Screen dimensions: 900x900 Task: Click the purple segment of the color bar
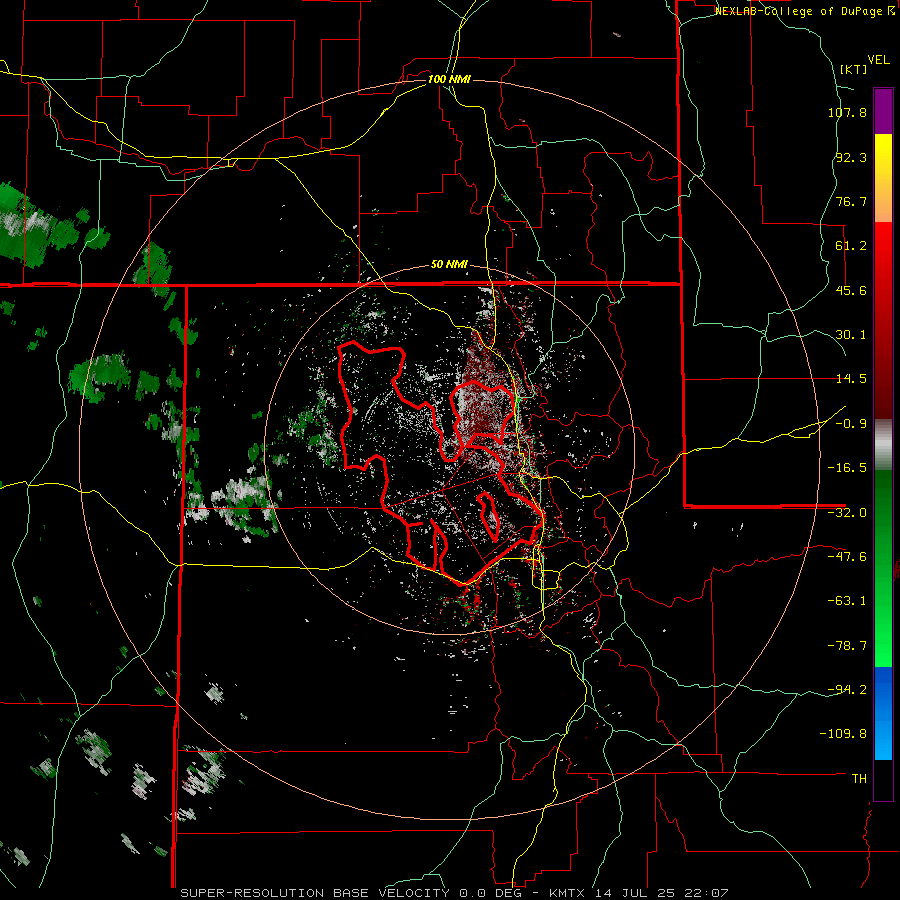pos(883,112)
